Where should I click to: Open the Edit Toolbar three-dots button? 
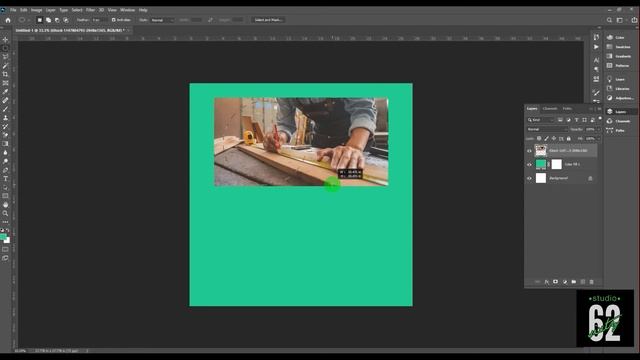5,222
